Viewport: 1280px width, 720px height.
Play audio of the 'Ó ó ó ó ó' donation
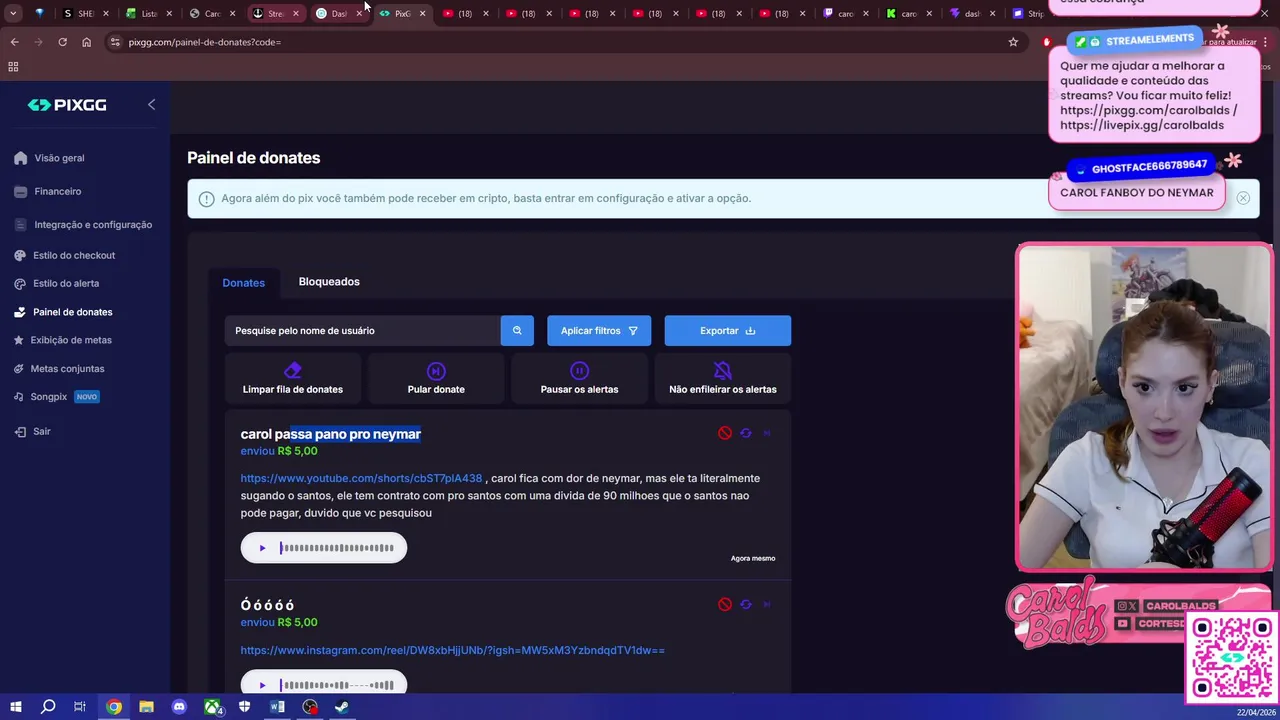262,685
